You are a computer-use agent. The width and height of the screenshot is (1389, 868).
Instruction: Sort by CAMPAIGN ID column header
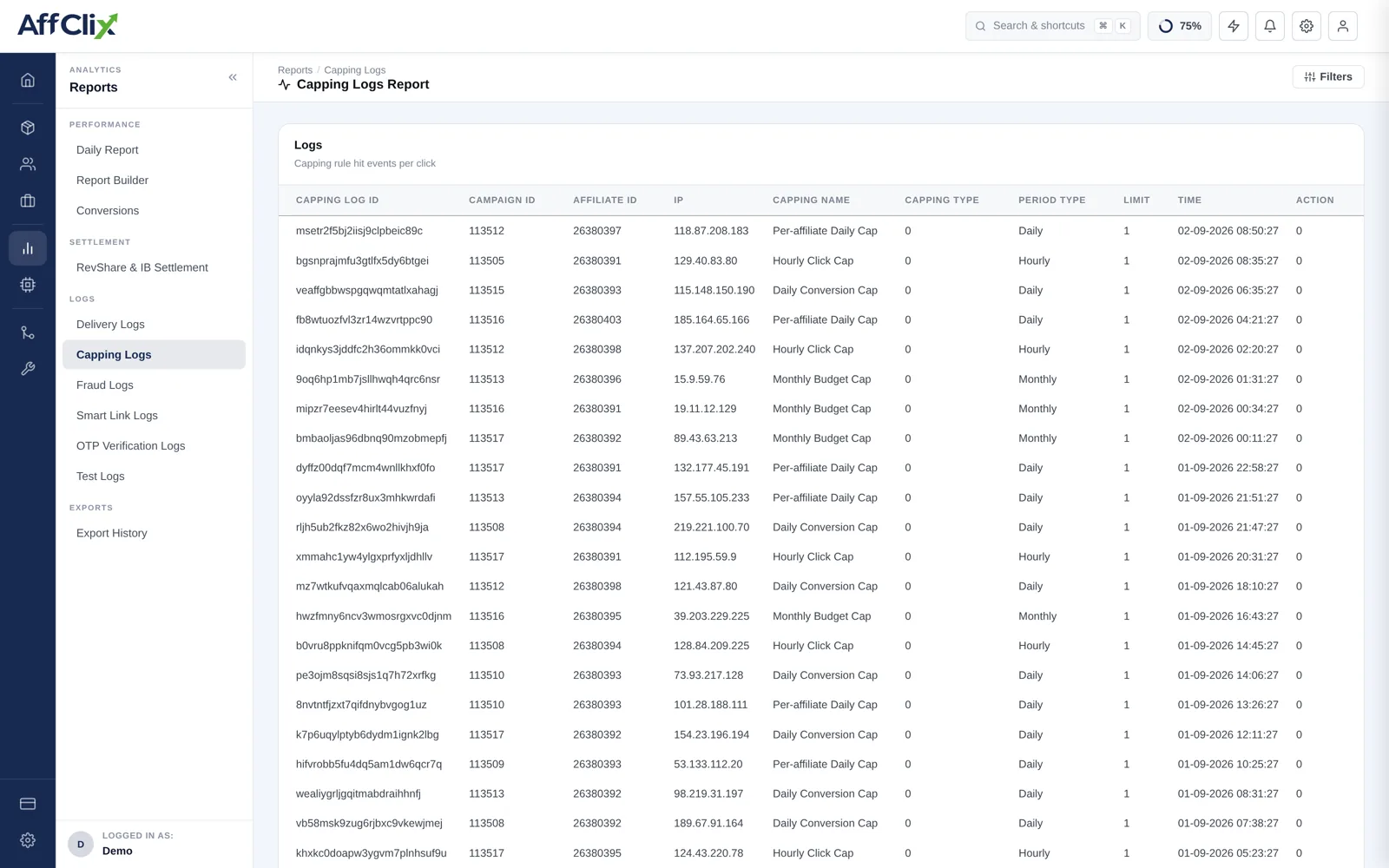tap(502, 201)
